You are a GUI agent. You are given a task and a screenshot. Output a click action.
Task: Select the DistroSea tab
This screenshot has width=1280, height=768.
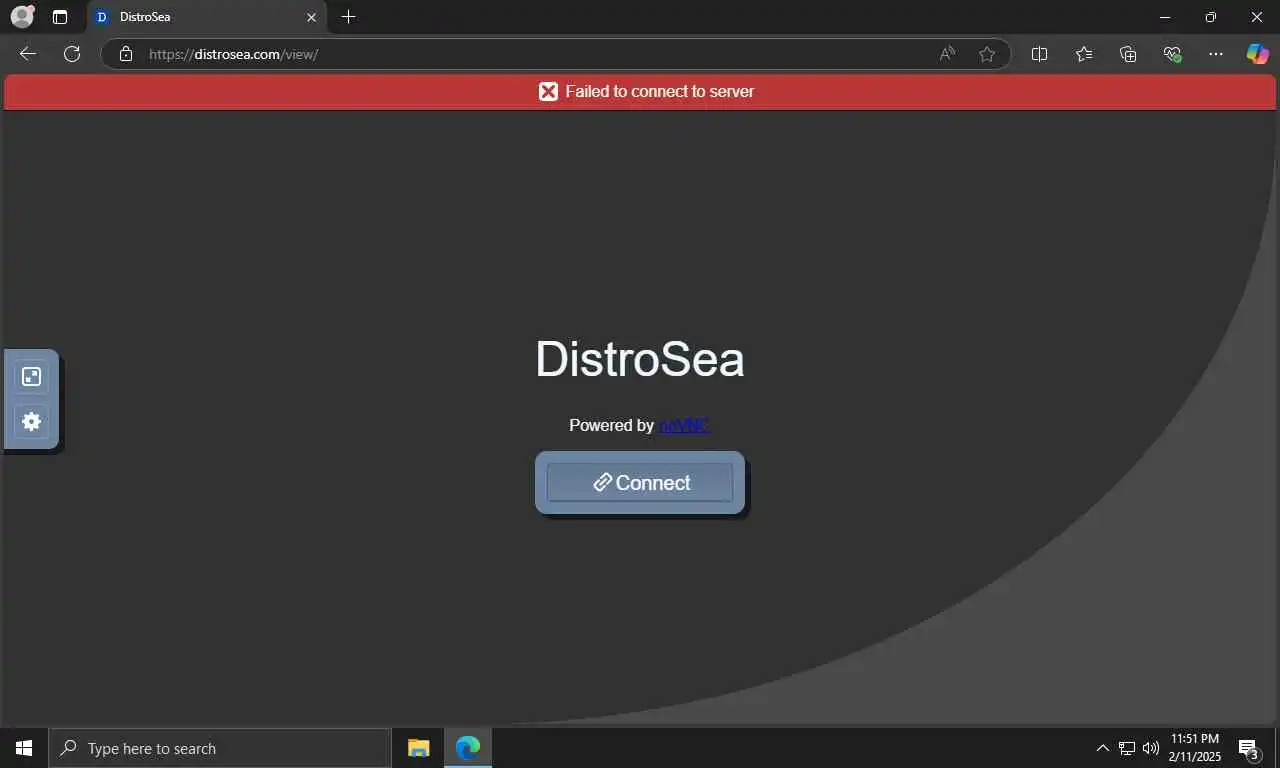click(x=207, y=17)
